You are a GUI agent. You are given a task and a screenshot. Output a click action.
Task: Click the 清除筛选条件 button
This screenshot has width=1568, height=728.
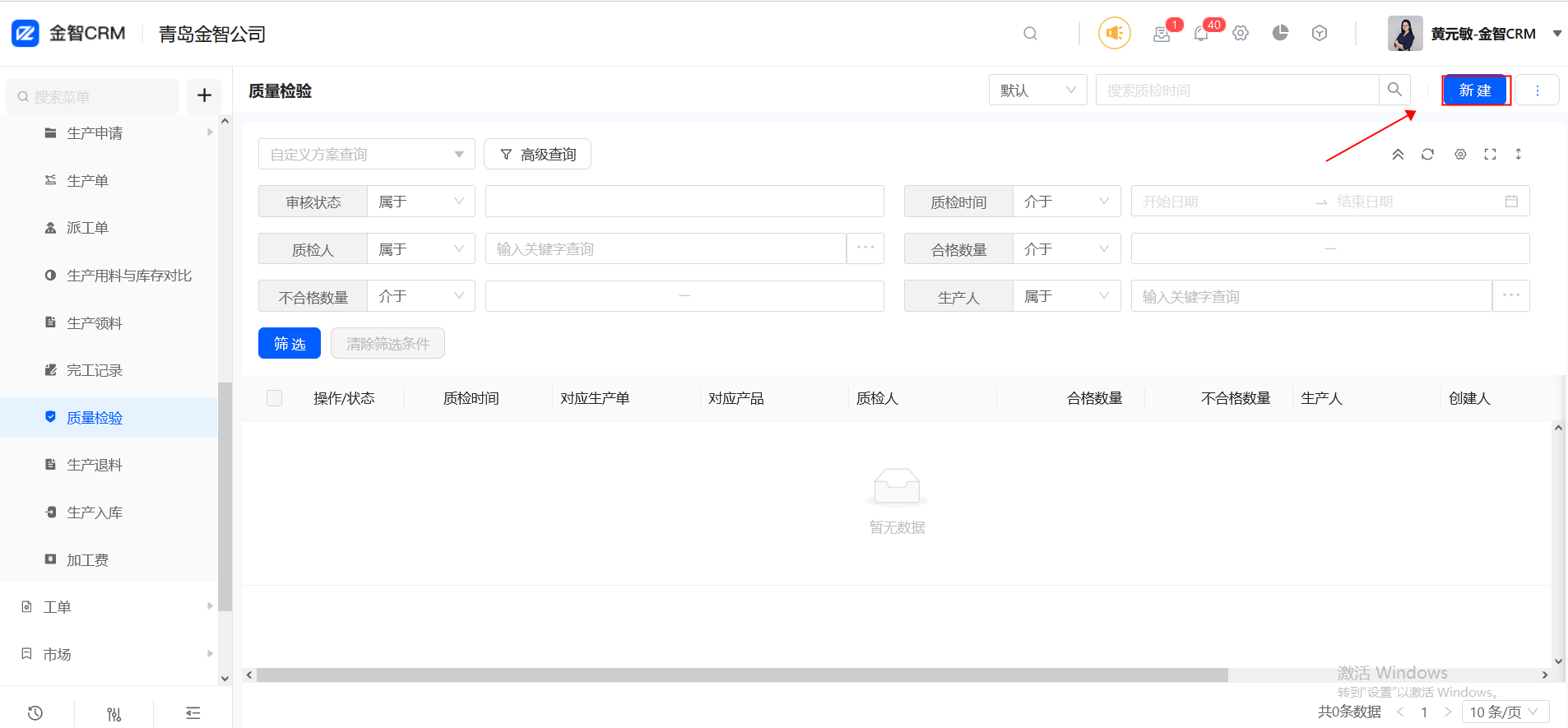click(387, 344)
